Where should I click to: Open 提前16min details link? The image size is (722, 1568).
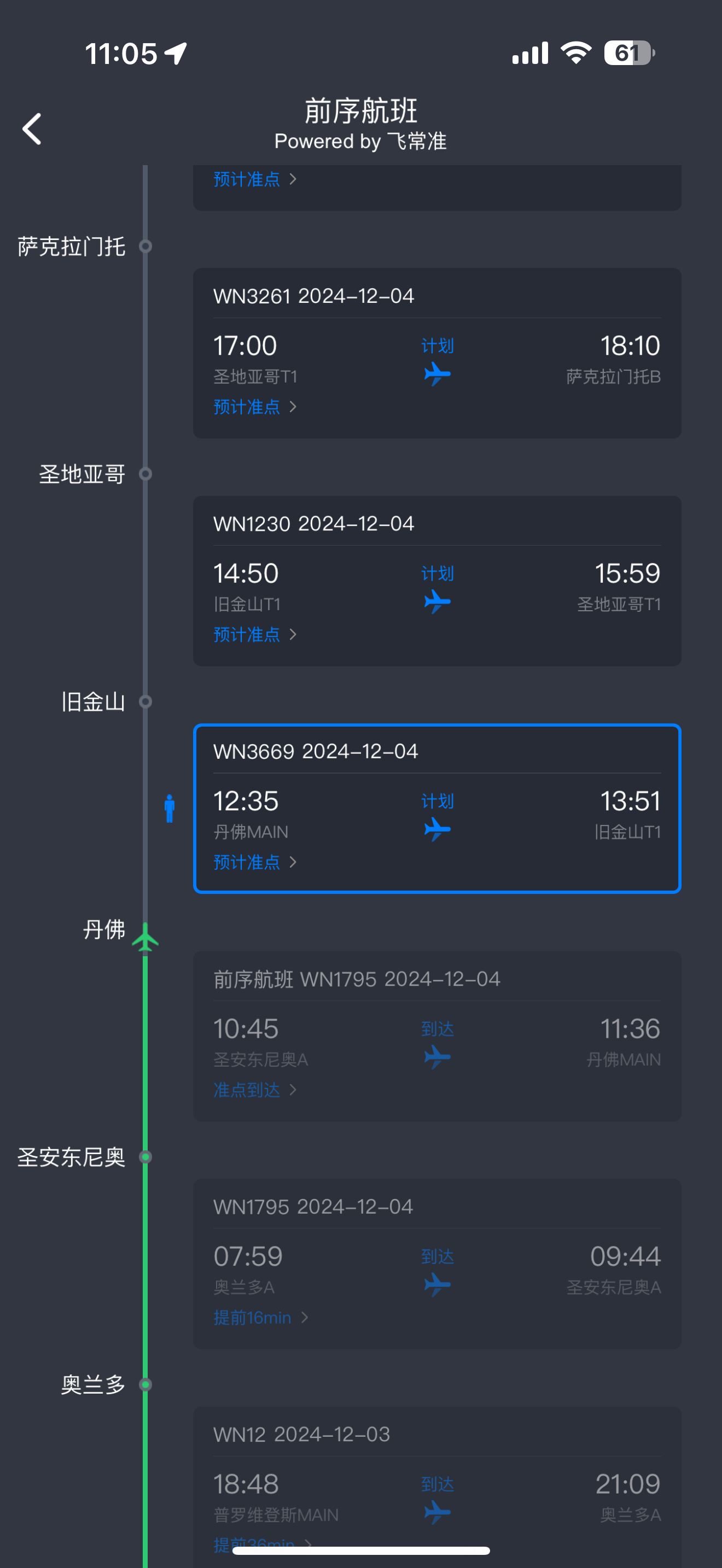[260, 1317]
